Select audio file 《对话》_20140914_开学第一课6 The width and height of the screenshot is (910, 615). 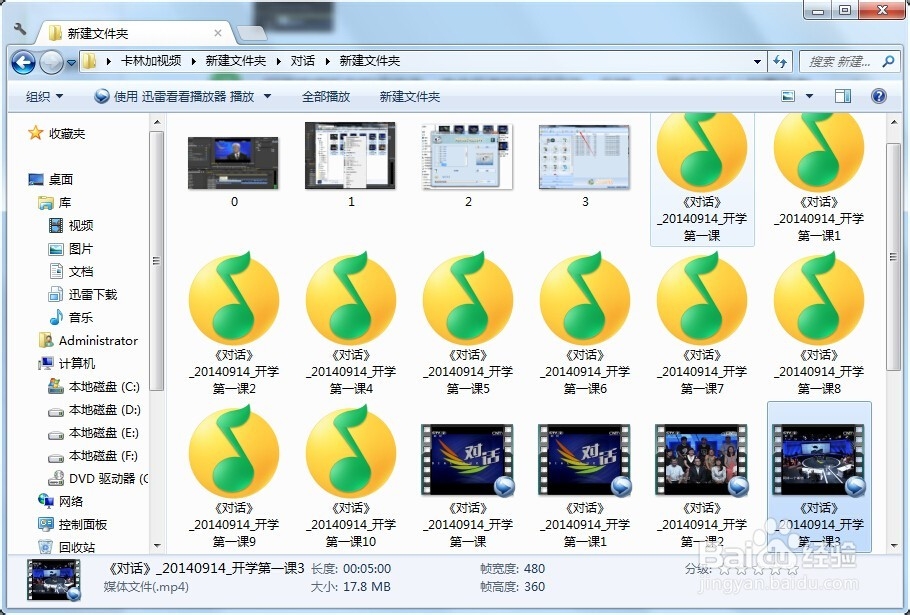click(x=585, y=323)
